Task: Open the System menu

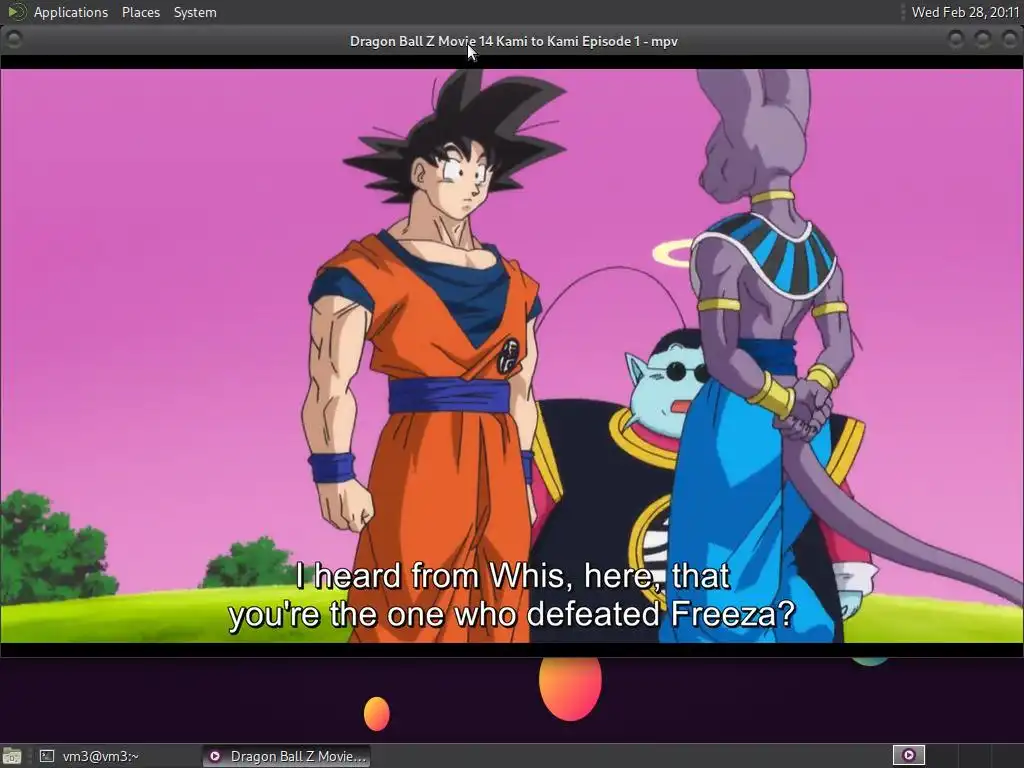Action: coord(195,12)
